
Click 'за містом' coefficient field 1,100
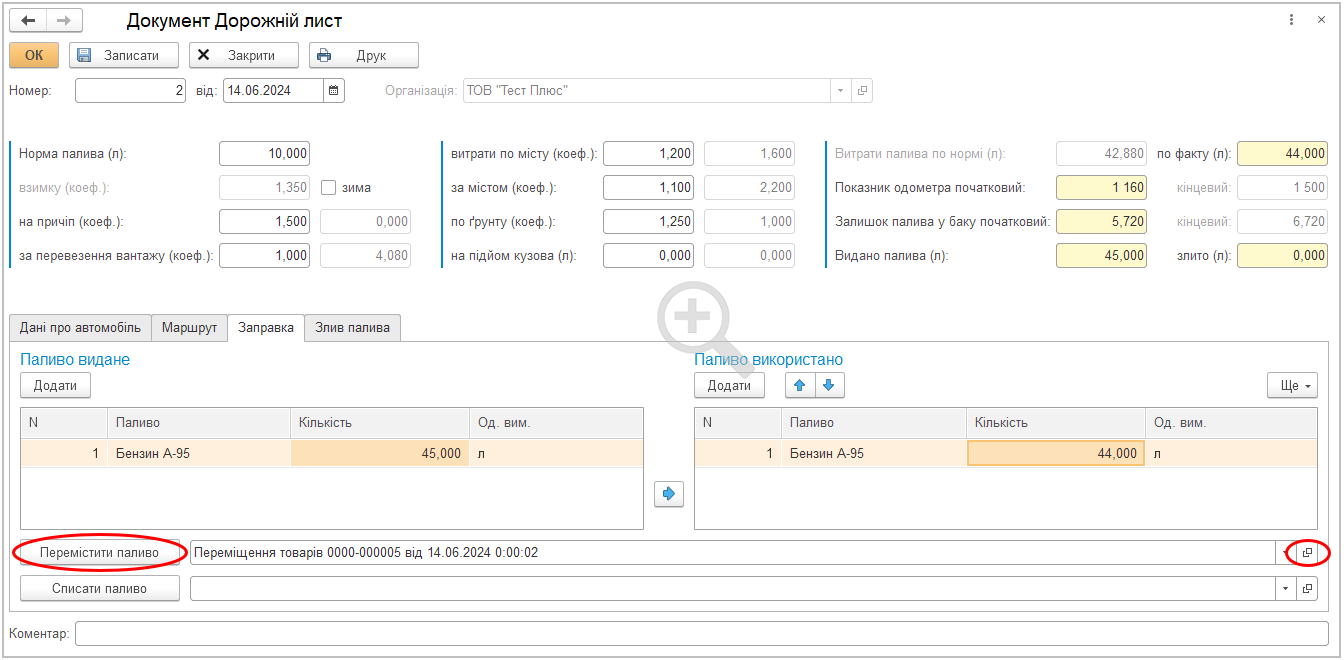click(x=648, y=187)
